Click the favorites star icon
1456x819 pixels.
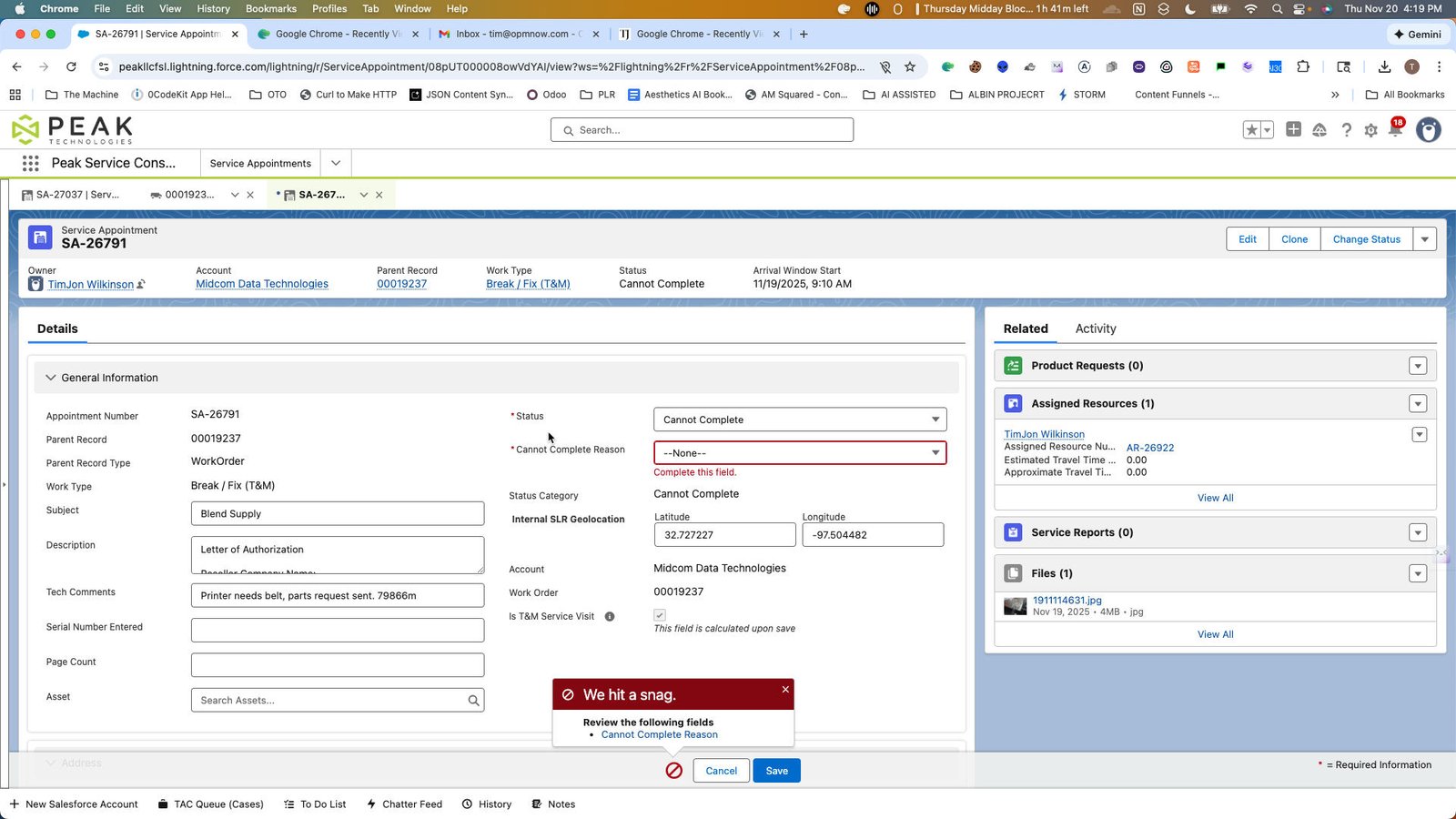click(x=1252, y=130)
